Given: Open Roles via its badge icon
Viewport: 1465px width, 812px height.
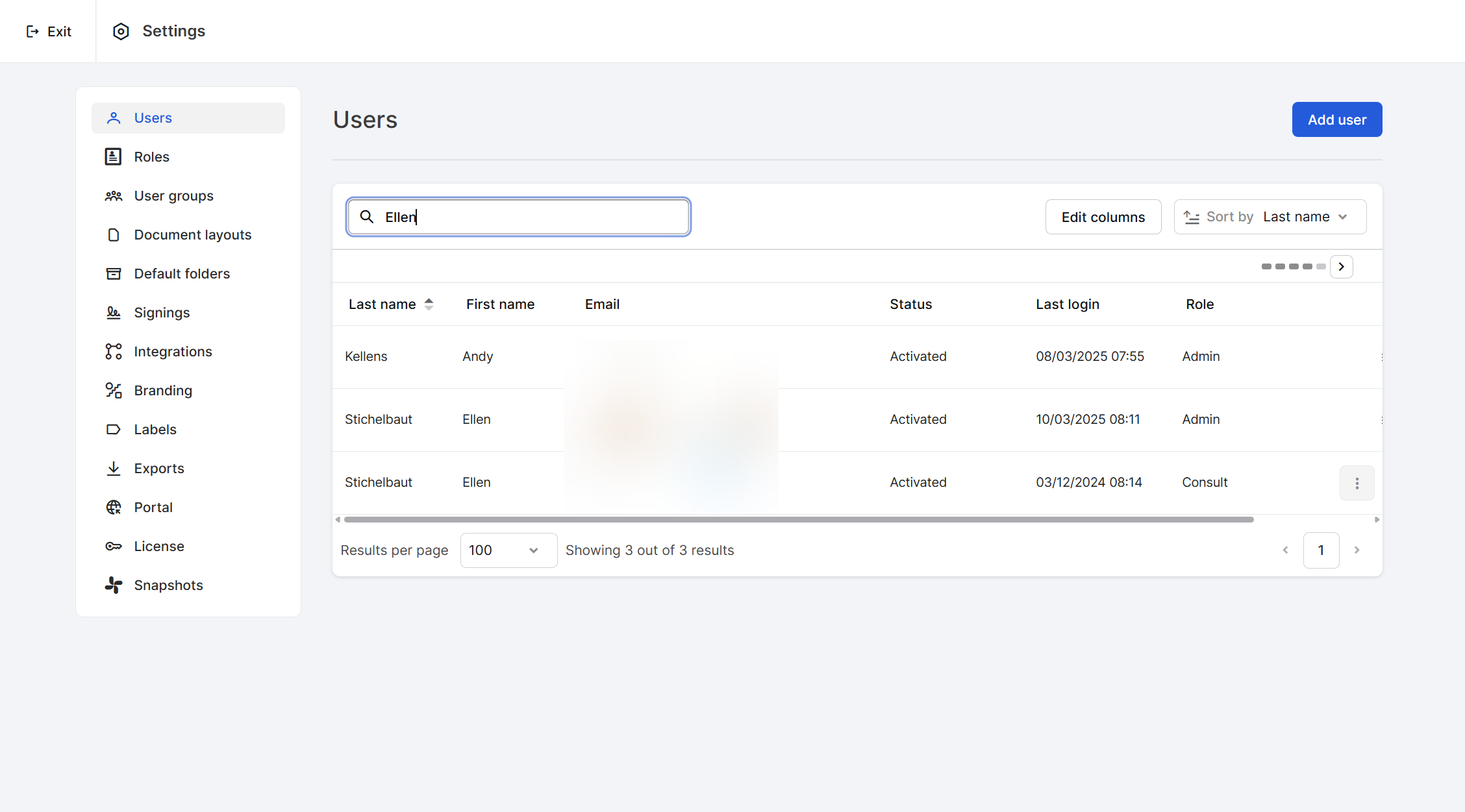Looking at the screenshot, I should pyautogui.click(x=113, y=156).
